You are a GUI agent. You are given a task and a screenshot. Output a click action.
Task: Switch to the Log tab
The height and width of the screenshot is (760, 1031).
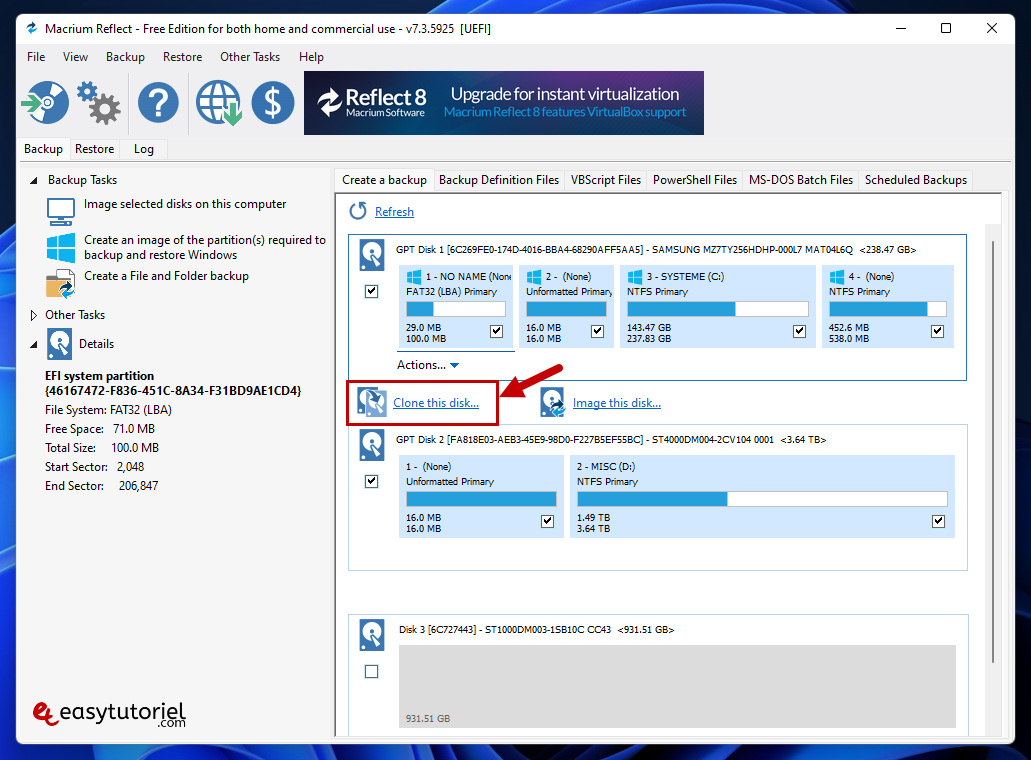[x=143, y=149]
